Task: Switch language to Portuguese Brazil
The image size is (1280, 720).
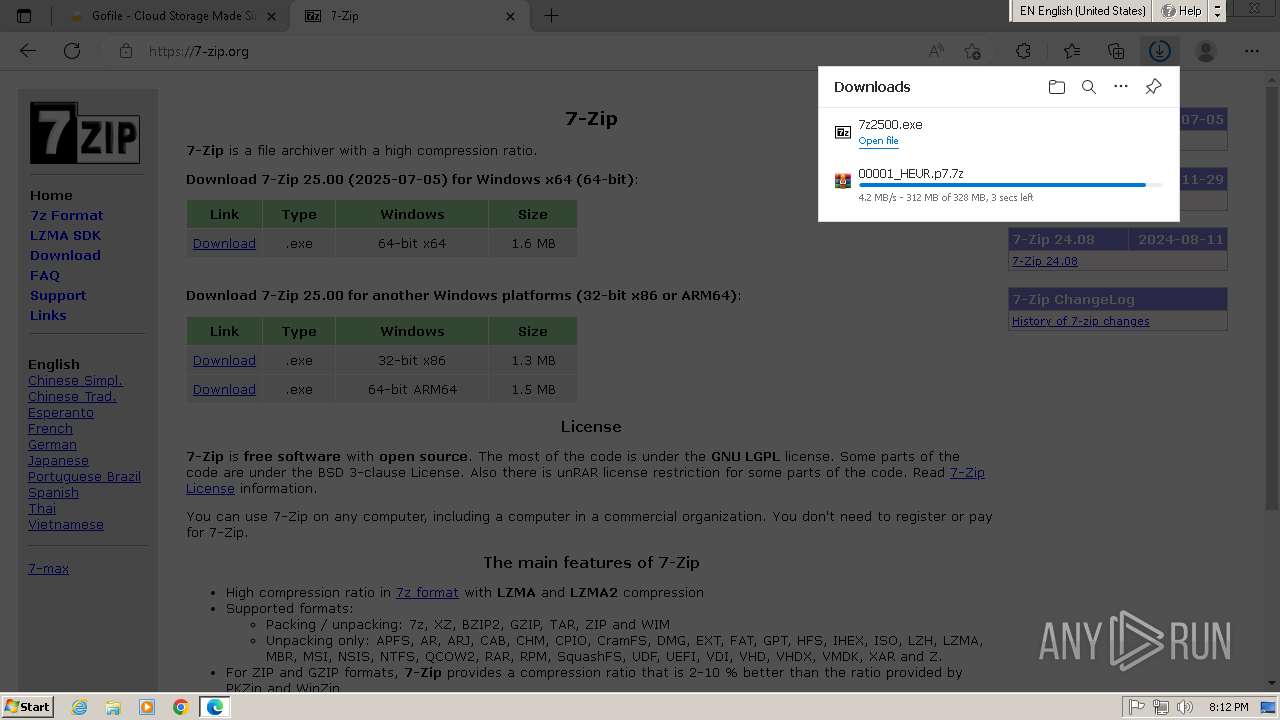Action: 84,476
